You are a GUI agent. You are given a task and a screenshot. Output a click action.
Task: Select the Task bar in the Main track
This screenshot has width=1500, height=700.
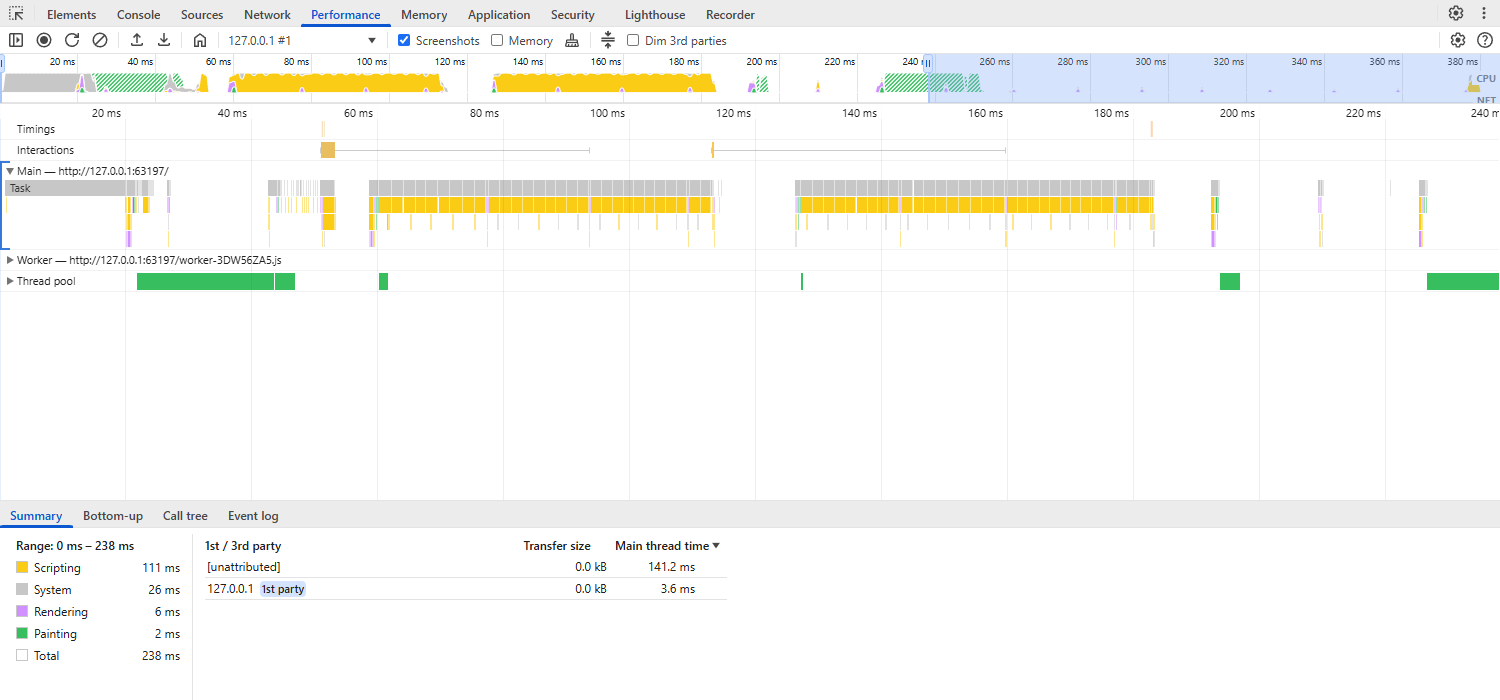click(64, 188)
